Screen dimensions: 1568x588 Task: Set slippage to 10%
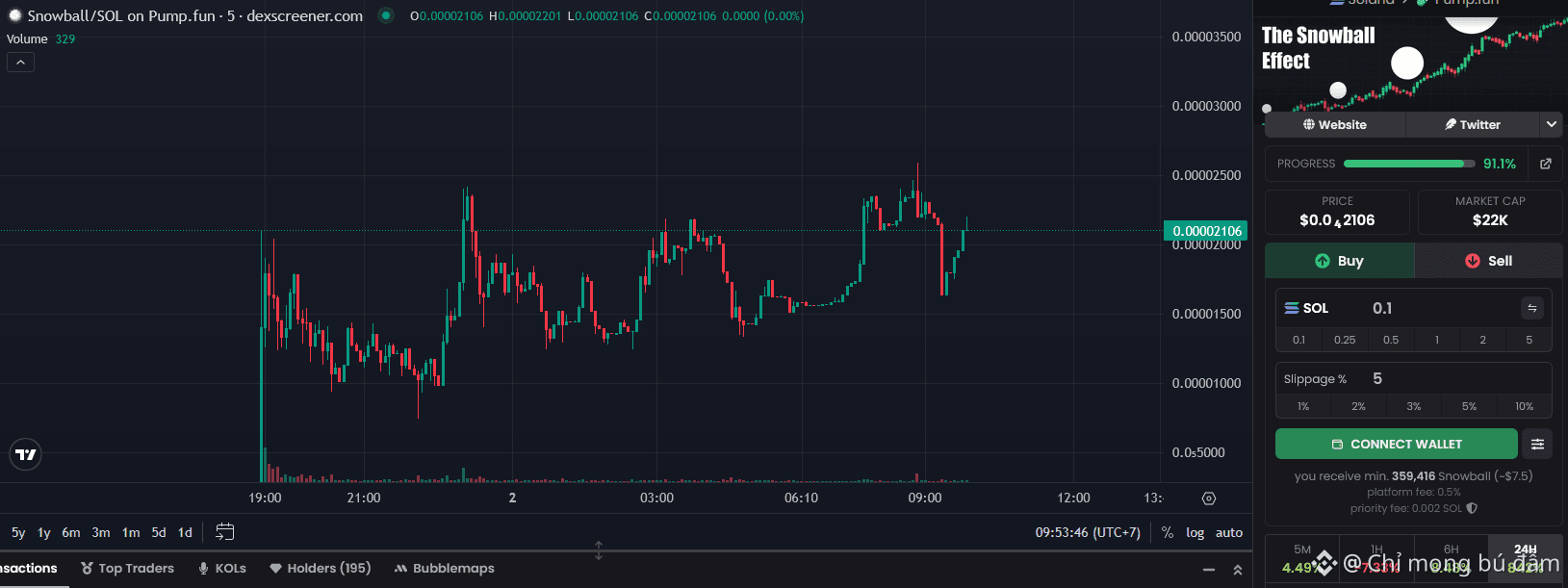(x=1525, y=406)
